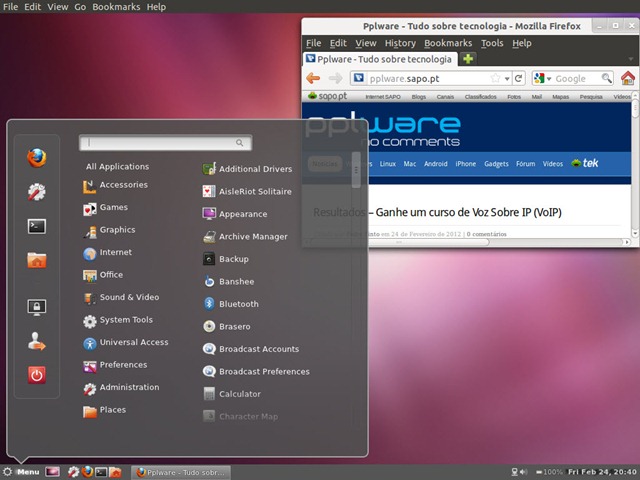Launch Calculator app
Viewport: 640px width, 480px height.
[x=231, y=394]
